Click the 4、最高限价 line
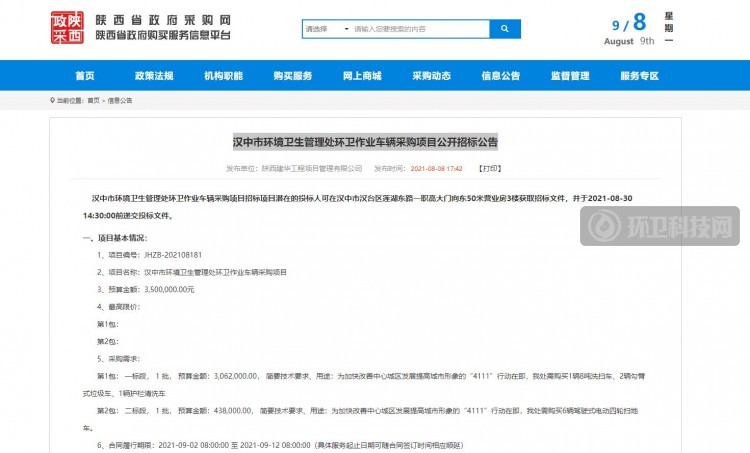 [118, 307]
